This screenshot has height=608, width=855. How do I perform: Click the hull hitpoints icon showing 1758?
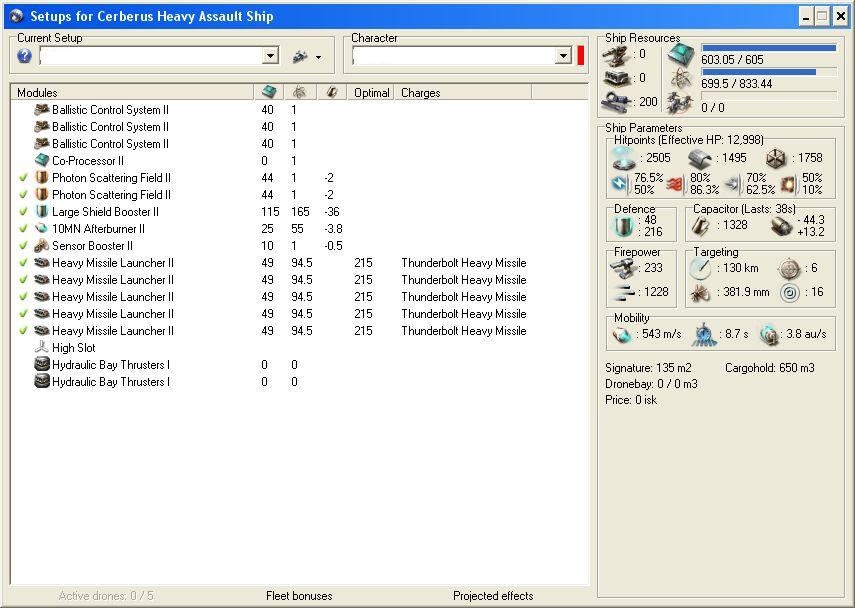(775, 158)
